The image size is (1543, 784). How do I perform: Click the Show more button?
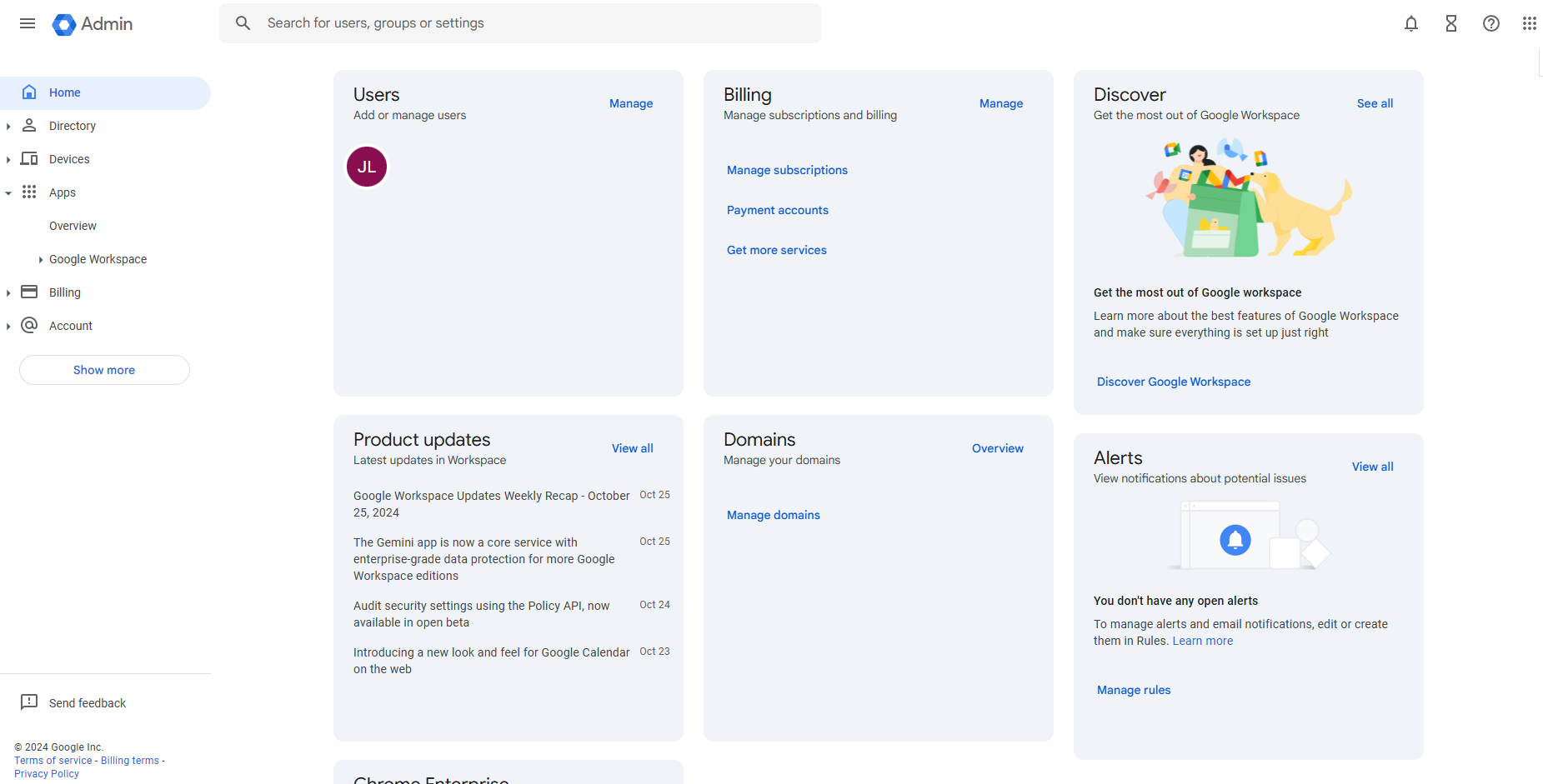click(x=104, y=370)
